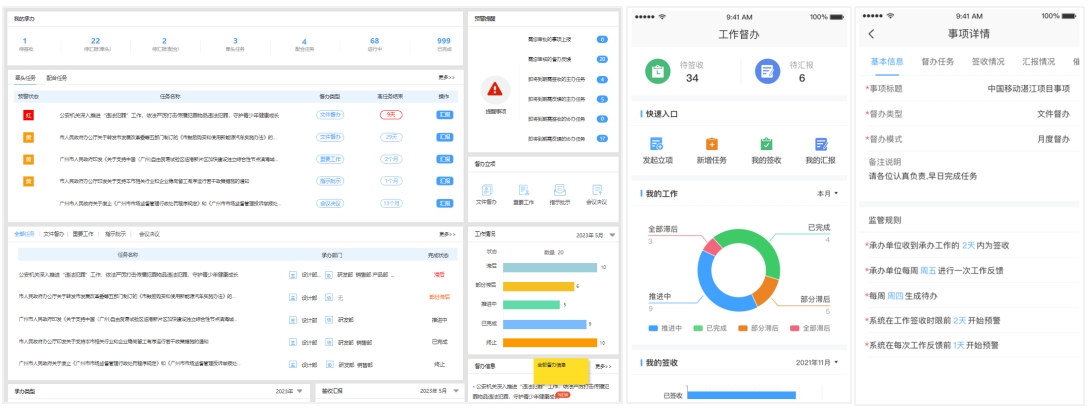
Task: Tap the 待签收 green clipboard icon
Action: 656,71
